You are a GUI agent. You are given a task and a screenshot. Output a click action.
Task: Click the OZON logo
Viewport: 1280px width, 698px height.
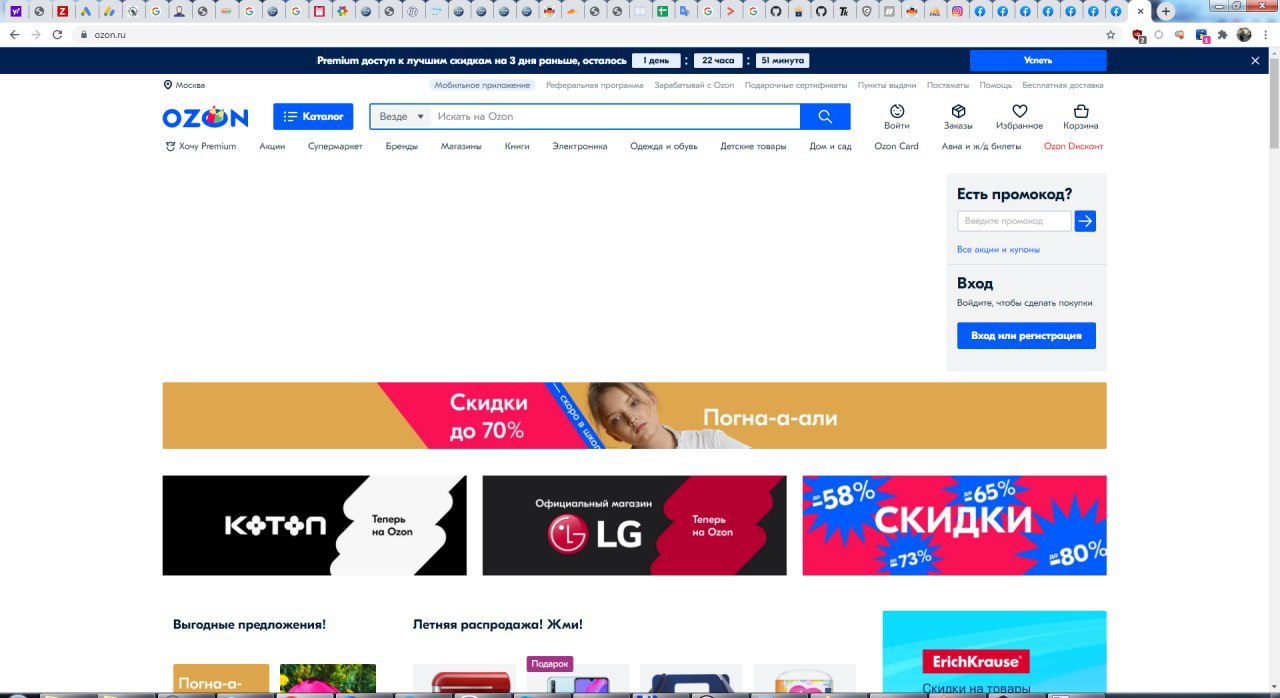pos(205,117)
